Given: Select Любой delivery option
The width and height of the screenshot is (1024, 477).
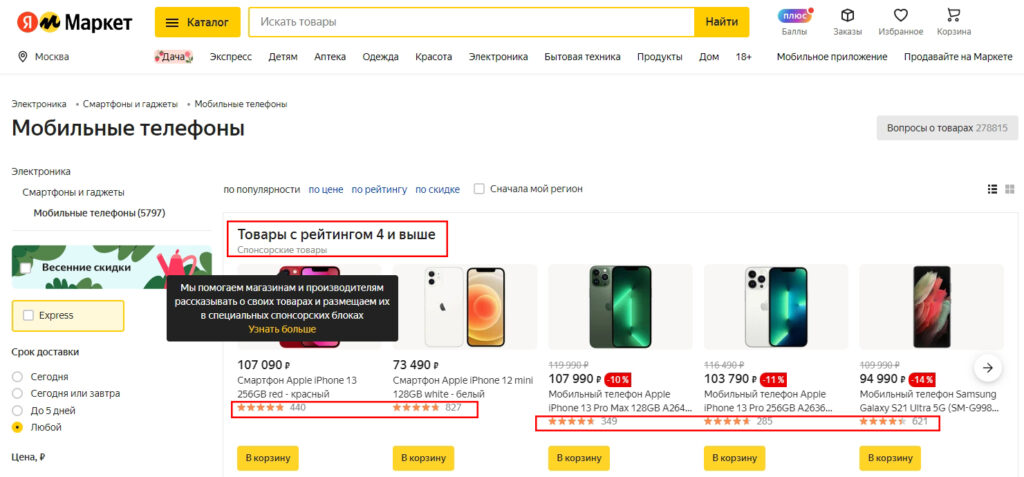Looking at the screenshot, I should click(x=18, y=427).
